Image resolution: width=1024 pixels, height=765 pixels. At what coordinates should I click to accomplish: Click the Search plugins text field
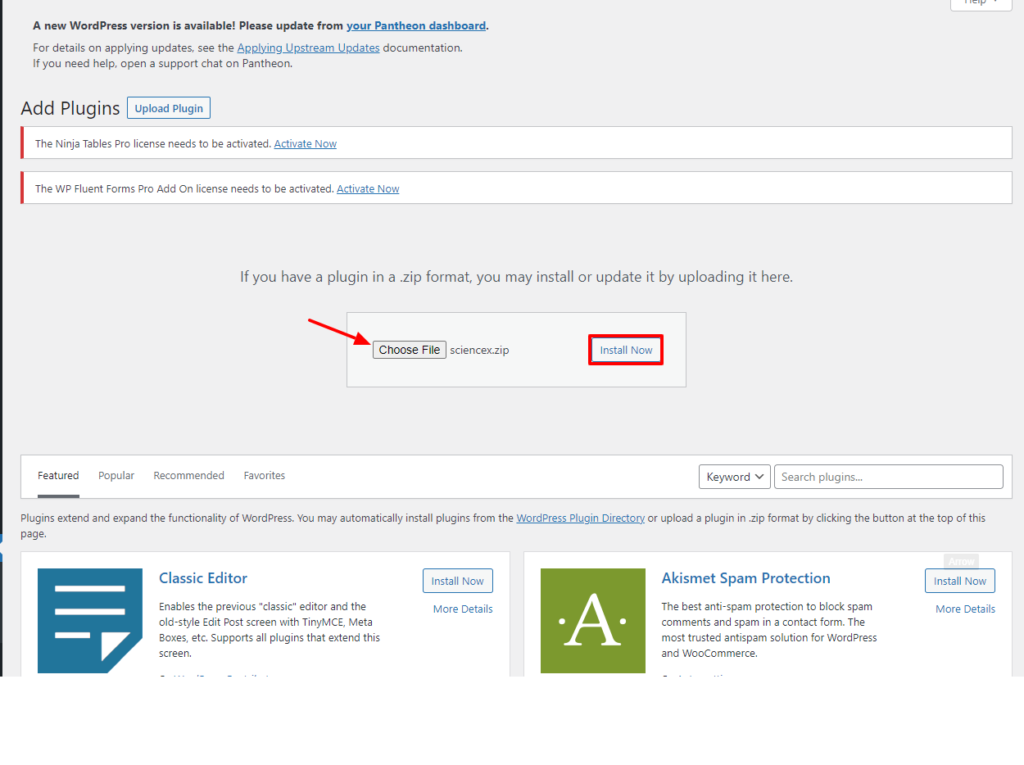[x=888, y=476]
